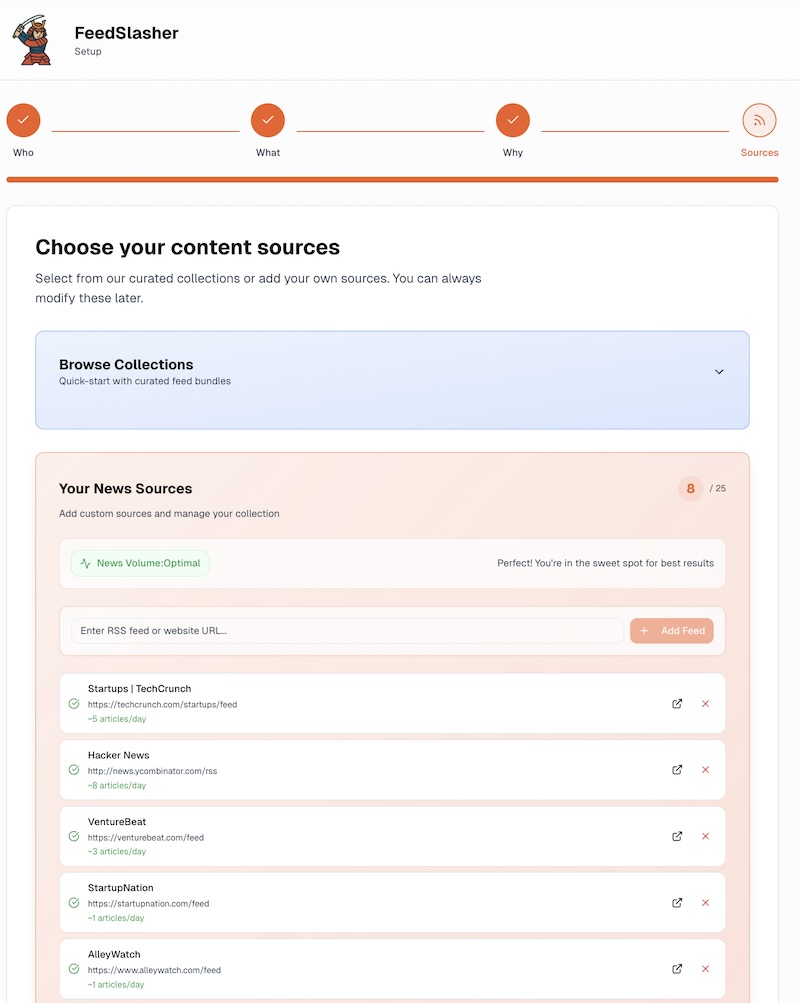Return to the What step
This screenshot has height=1003, width=800.
268,120
